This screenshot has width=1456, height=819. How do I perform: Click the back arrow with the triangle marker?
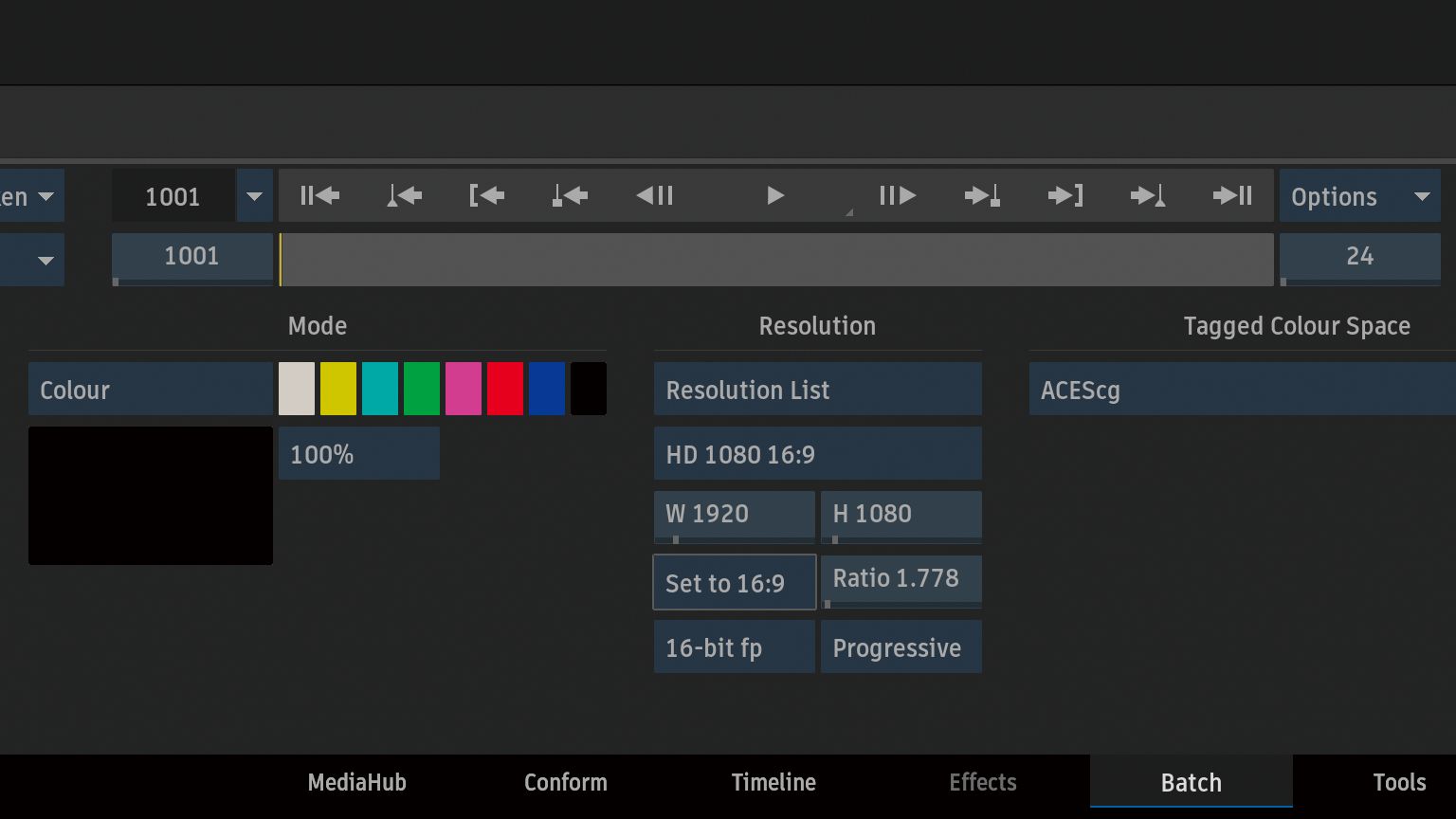[x=404, y=195]
